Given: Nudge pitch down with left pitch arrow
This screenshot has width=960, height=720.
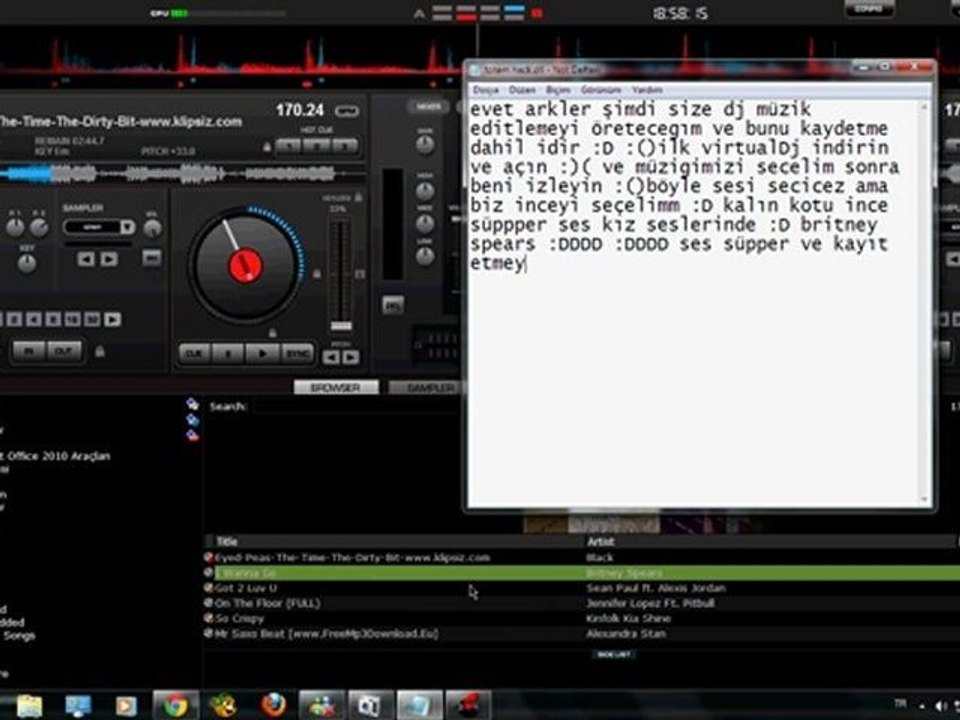Looking at the screenshot, I should click(x=331, y=357).
